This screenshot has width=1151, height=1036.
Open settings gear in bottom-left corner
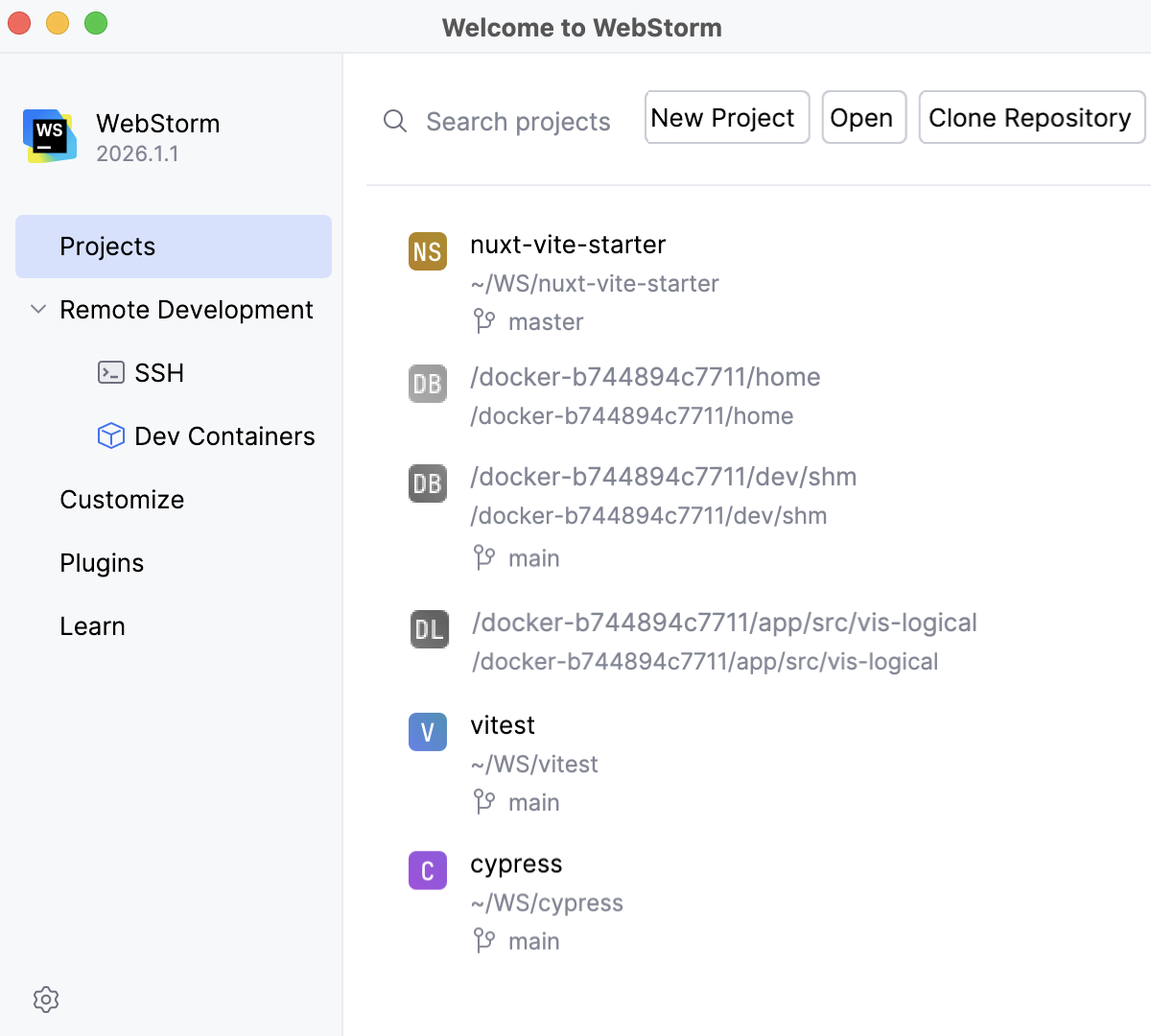(46, 1000)
